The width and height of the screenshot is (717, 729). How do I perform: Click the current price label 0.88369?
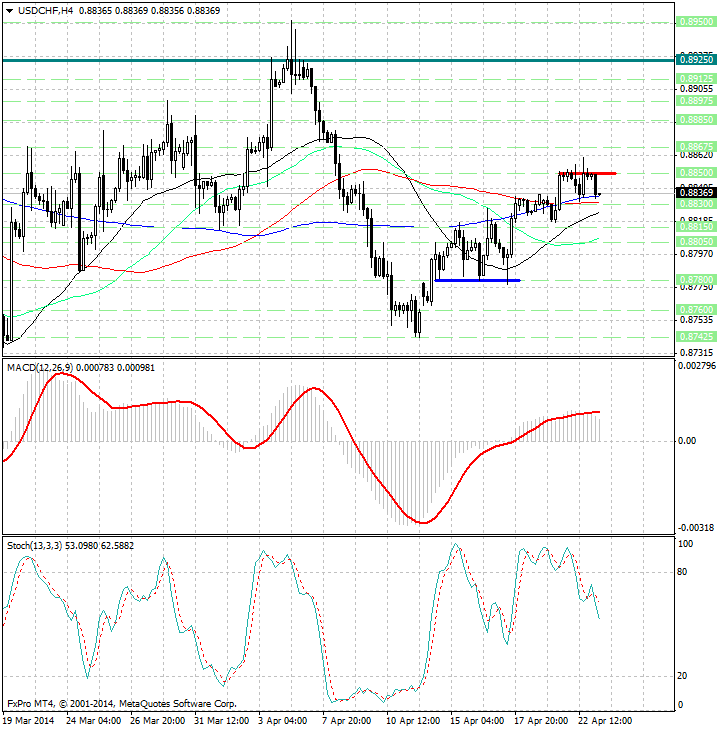click(693, 192)
